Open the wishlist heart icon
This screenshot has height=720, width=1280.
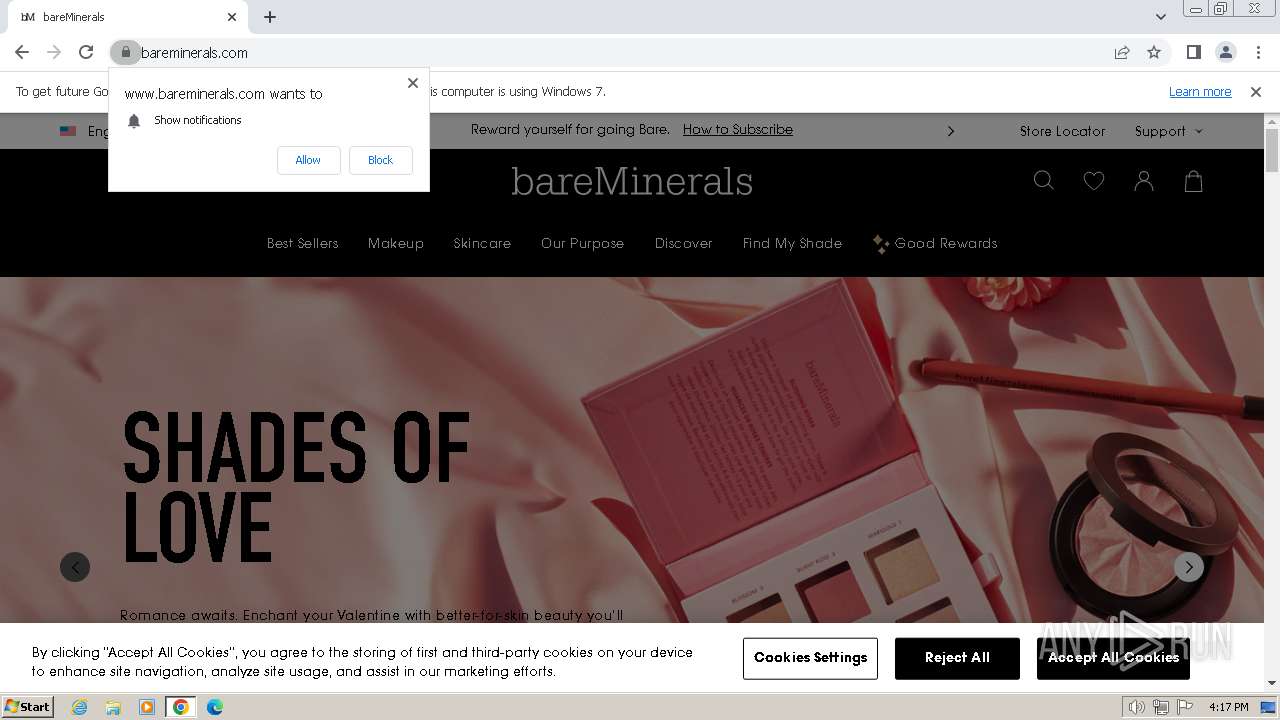[x=1094, y=181]
